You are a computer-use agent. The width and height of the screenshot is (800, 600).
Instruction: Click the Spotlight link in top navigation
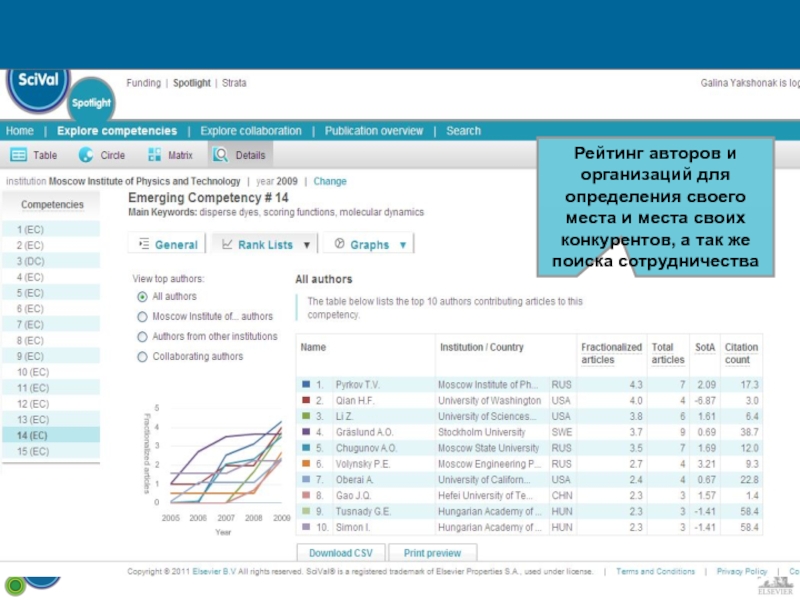[x=191, y=83]
